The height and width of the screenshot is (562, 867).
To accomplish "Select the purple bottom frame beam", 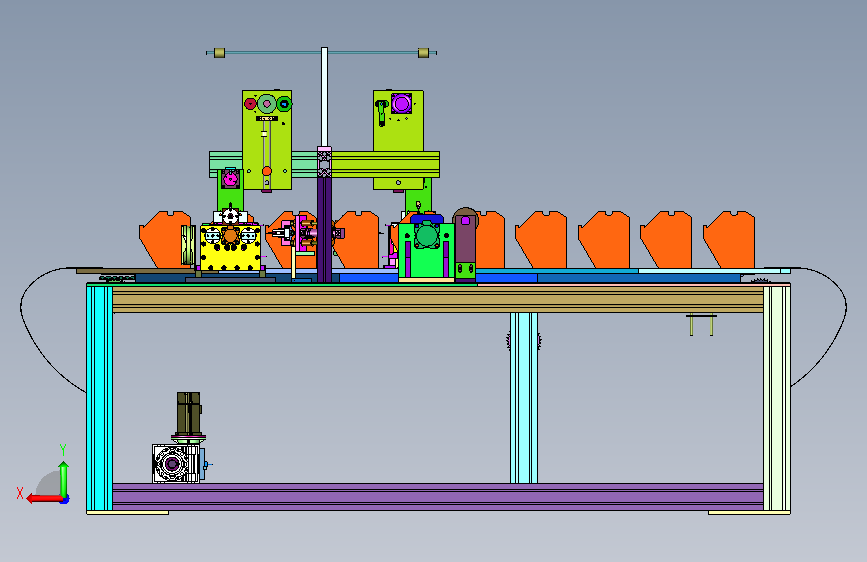I will (x=438, y=496).
